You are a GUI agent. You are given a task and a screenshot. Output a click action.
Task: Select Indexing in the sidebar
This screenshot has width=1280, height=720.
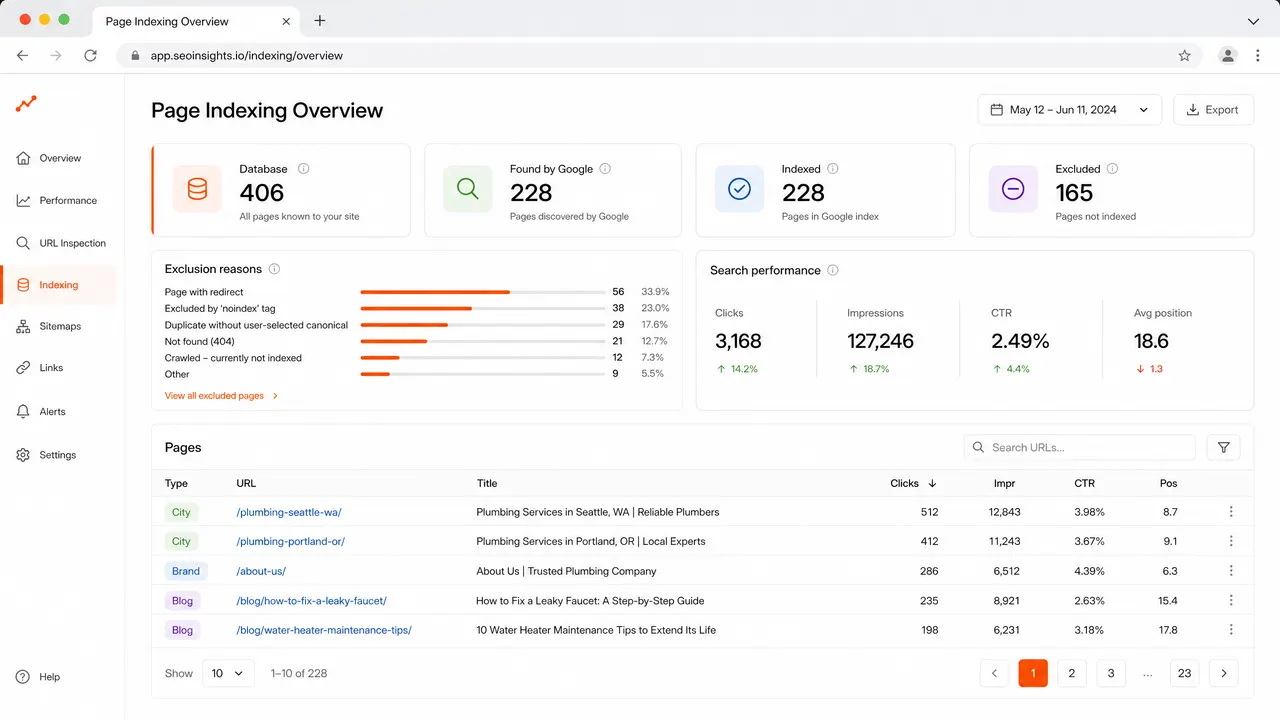pos(58,285)
